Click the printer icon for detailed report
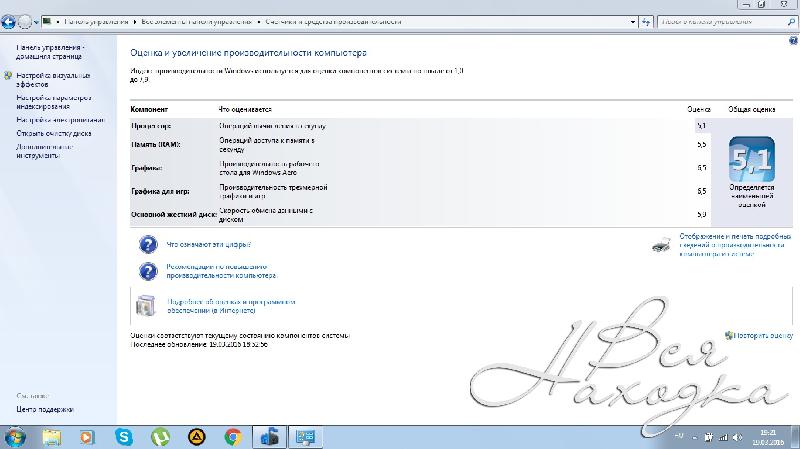Image resolution: width=800 pixels, height=449 pixels. [x=661, y=243]
